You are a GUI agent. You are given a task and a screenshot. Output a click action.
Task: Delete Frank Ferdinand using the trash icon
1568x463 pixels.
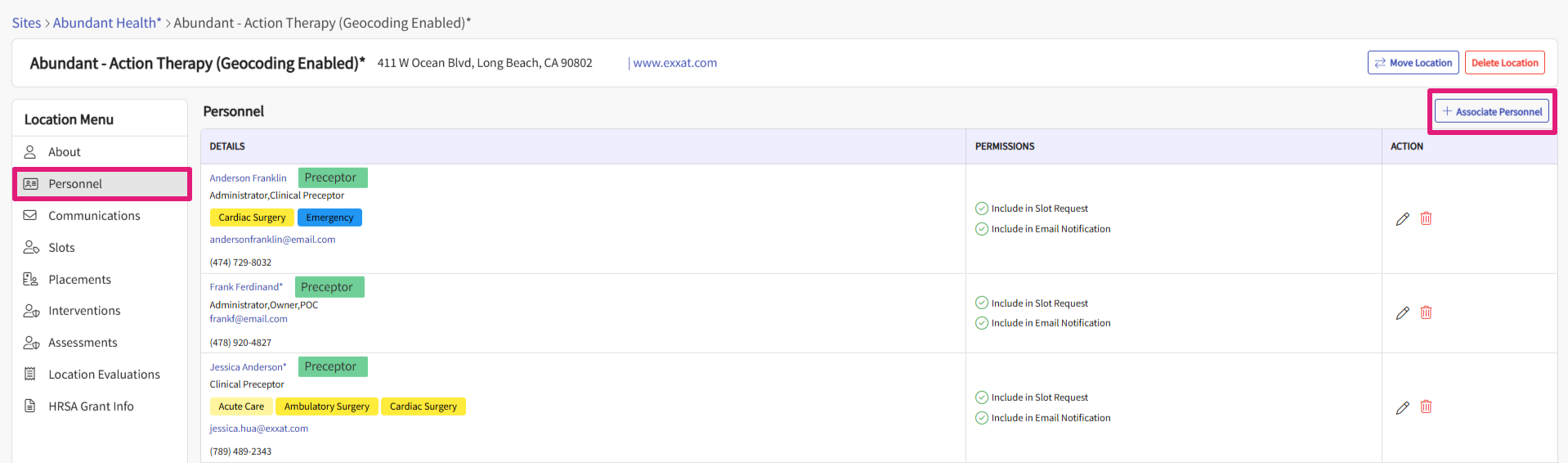click(x=1426, y=312)
